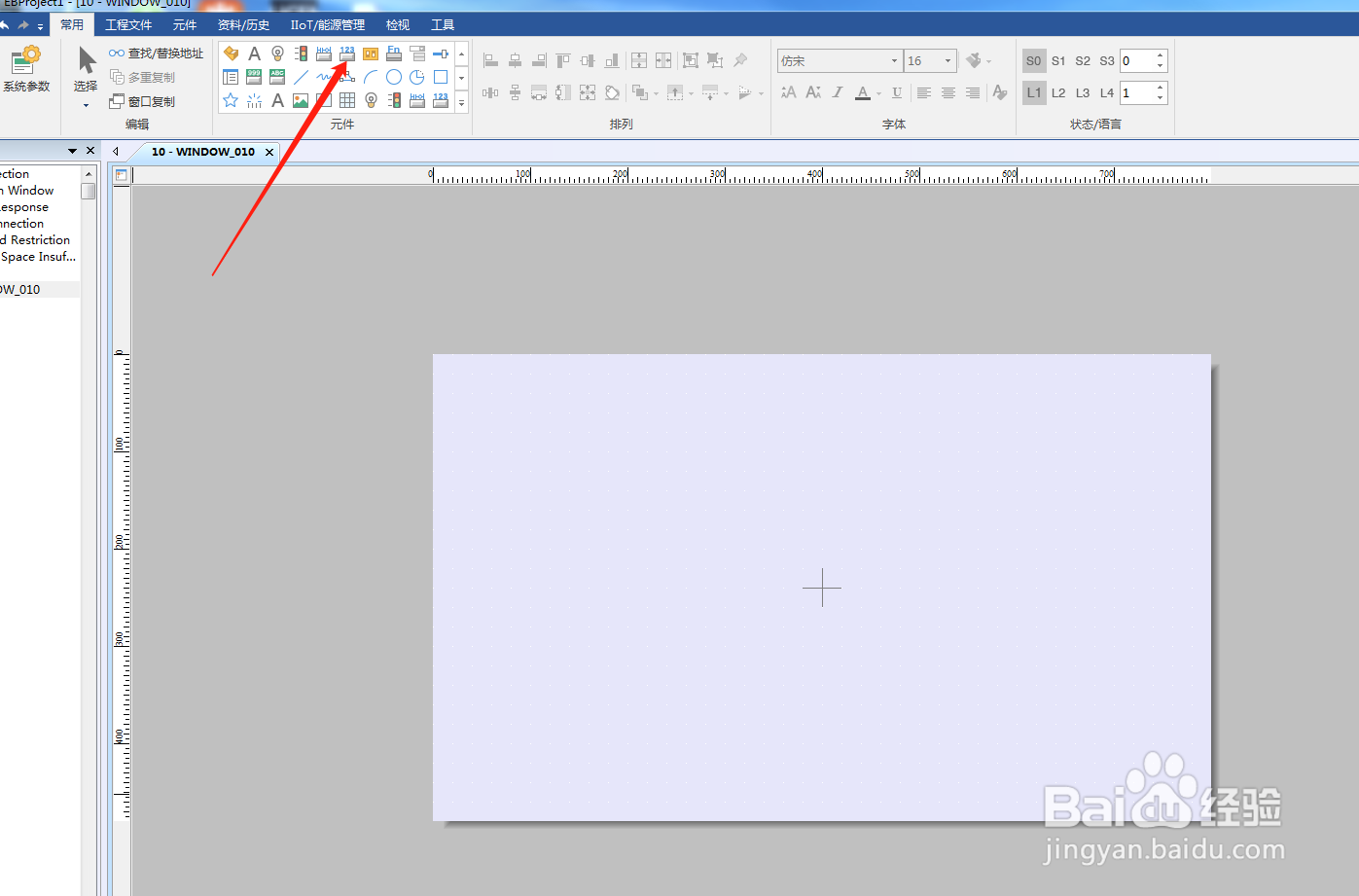Switch to the 资料/历史 ribbon tab

243,25
